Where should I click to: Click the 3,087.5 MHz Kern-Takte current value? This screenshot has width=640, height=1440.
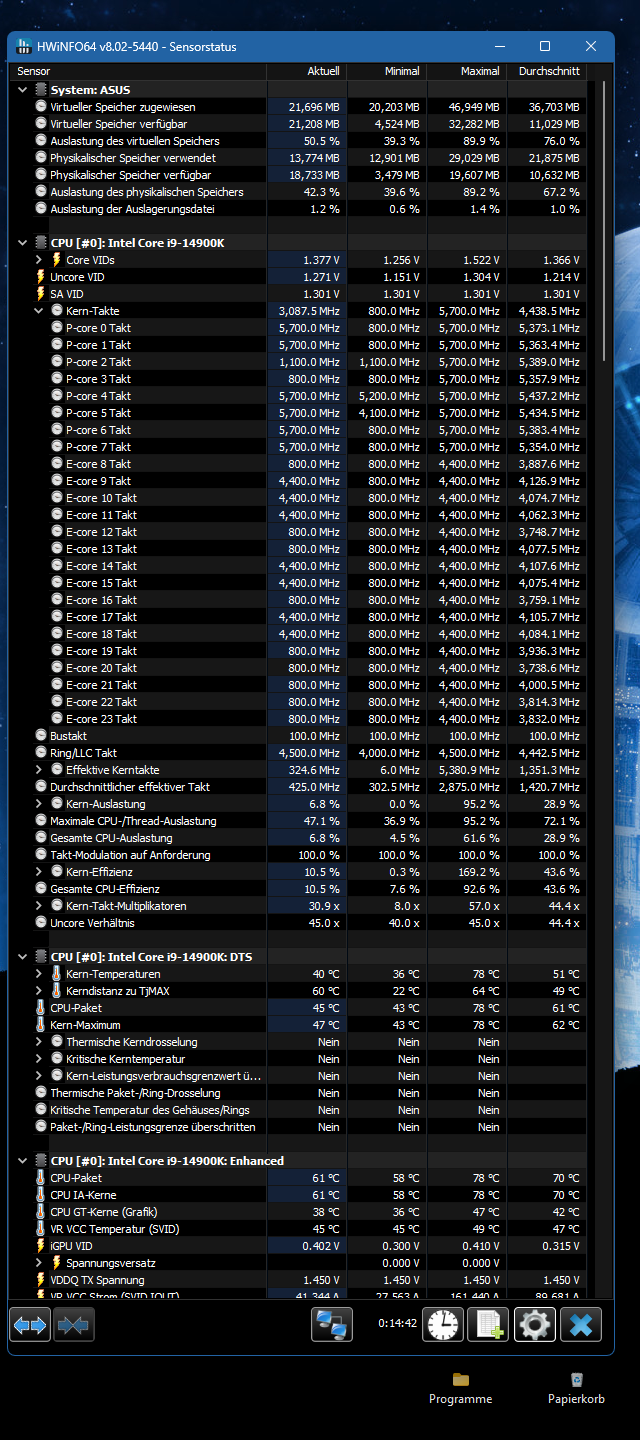(x=308, y=311)
